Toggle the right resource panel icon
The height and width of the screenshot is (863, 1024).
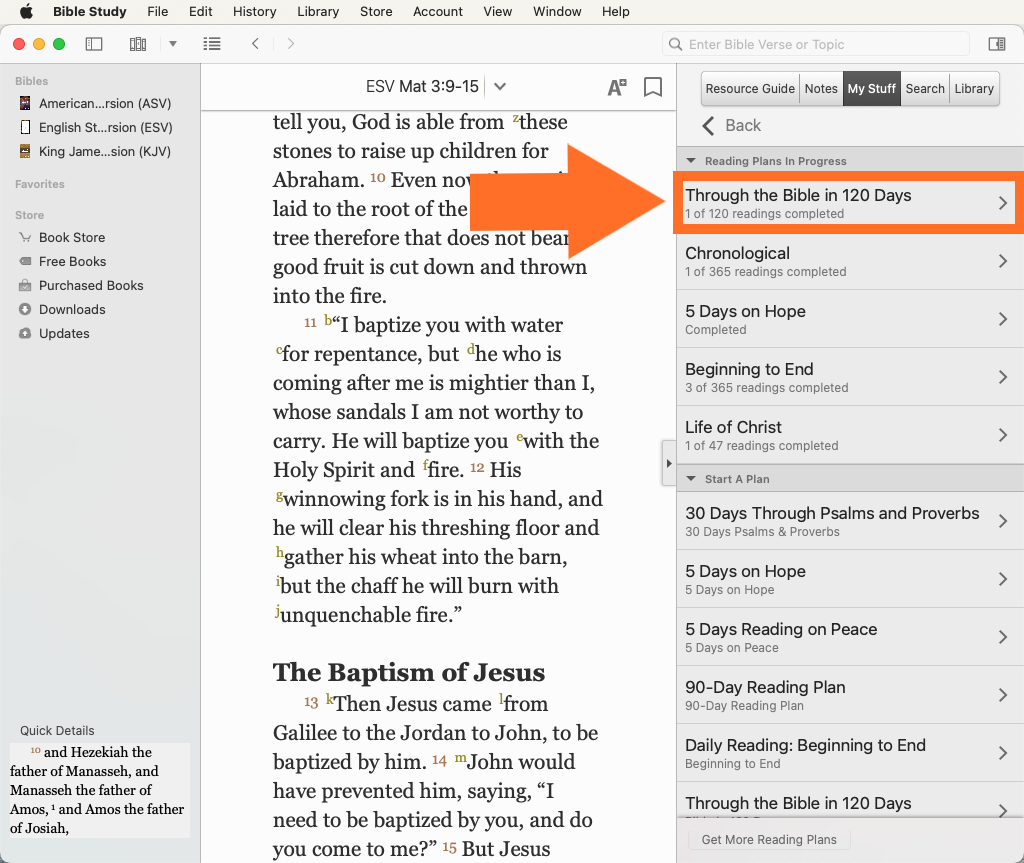coord(996,44)
